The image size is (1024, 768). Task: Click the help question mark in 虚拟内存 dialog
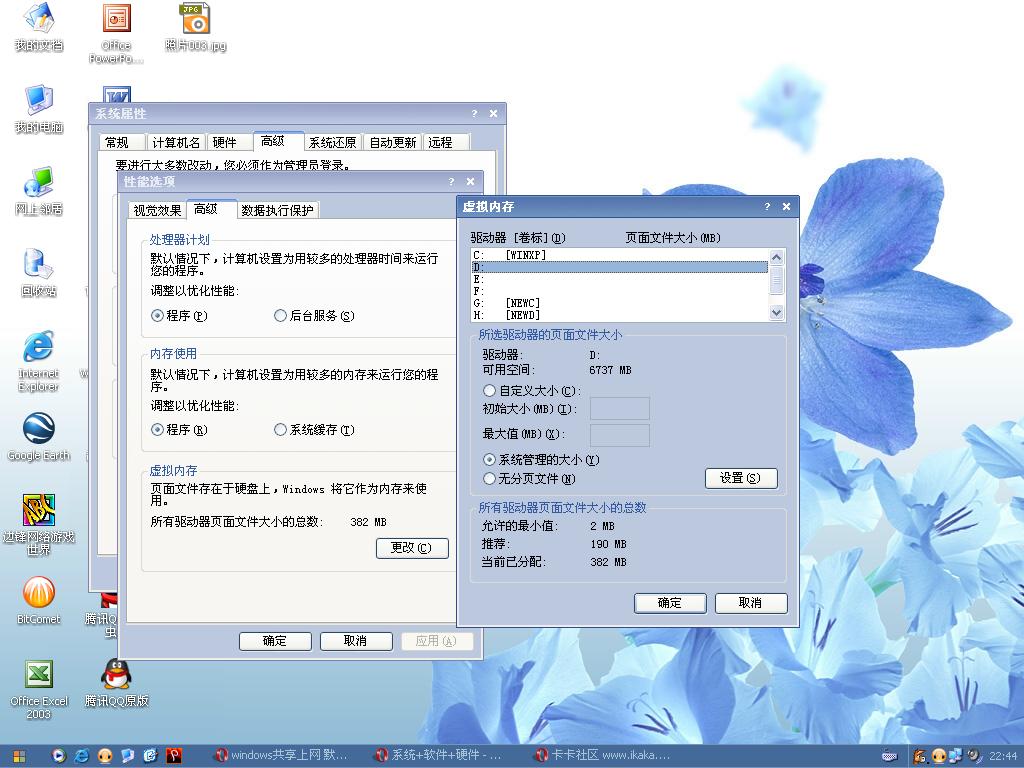click(x=767, y=206)
